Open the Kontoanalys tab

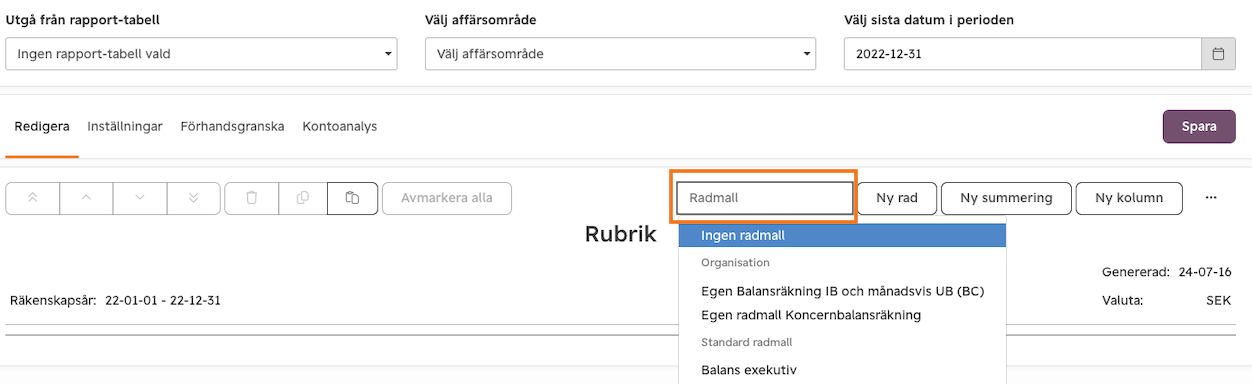340,126
